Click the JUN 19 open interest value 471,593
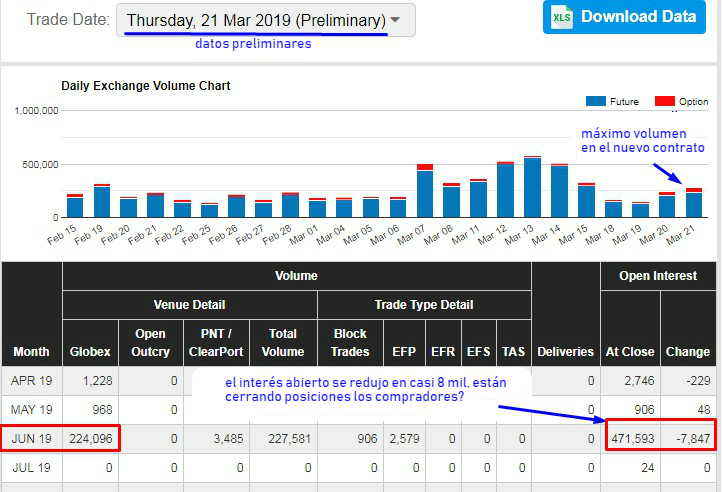This screenshot has width=723, height=492. tap(628, 437)
